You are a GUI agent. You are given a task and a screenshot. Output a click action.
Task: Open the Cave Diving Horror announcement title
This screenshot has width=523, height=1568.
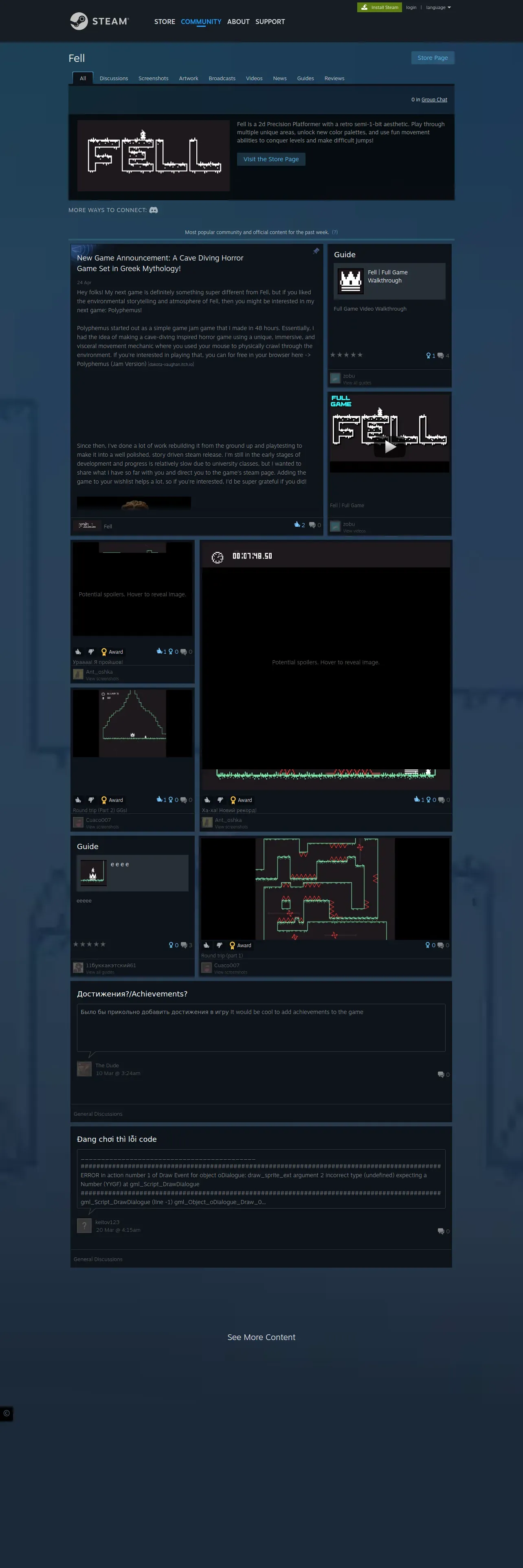coord(160,263)
